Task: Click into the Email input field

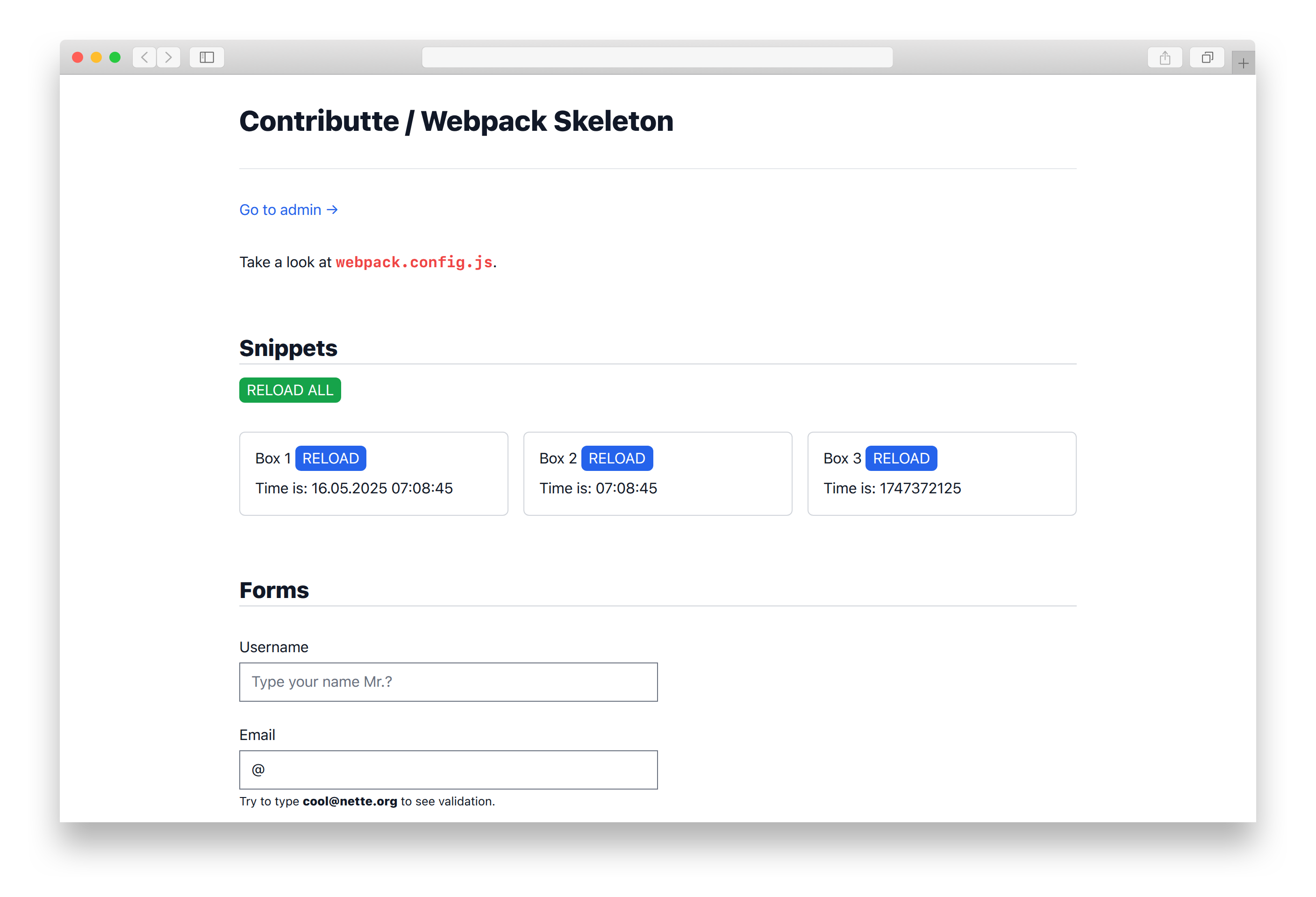Action: tap(448, 769)
